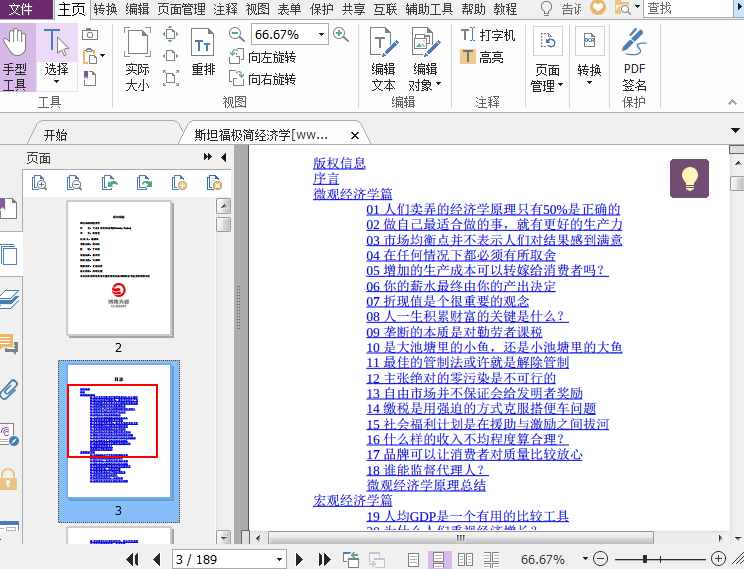Open the document tab list dropdown
Screen dimensions: 744x569
(x=735, y=131)
